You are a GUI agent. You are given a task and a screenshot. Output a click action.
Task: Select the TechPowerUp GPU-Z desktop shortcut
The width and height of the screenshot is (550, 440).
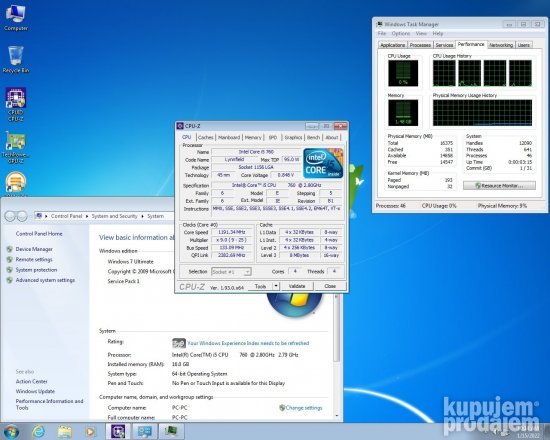[x=15, y=147]
